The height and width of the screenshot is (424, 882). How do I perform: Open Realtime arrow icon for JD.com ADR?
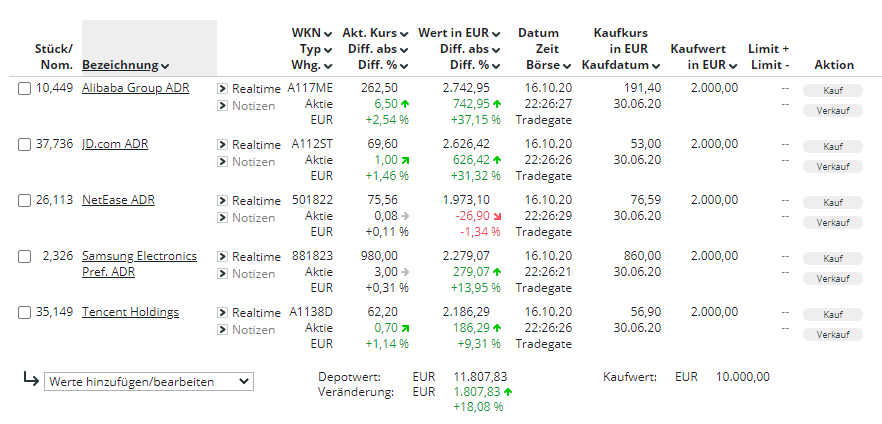point(222,145)
